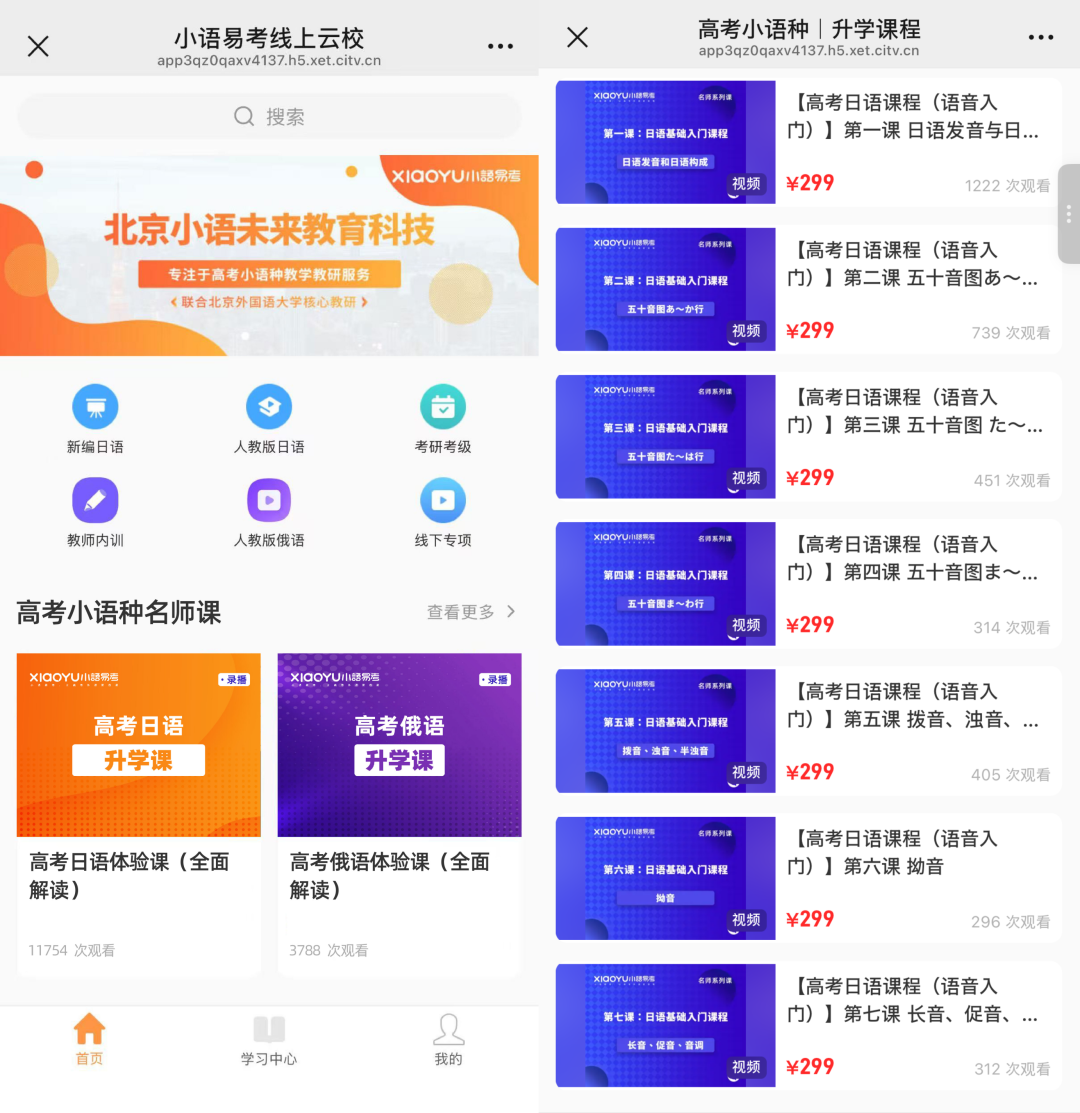1080x1113 pixels.
Task: Click 小语易考线上云校 page URL text
Action: click(x=269, y=61)
